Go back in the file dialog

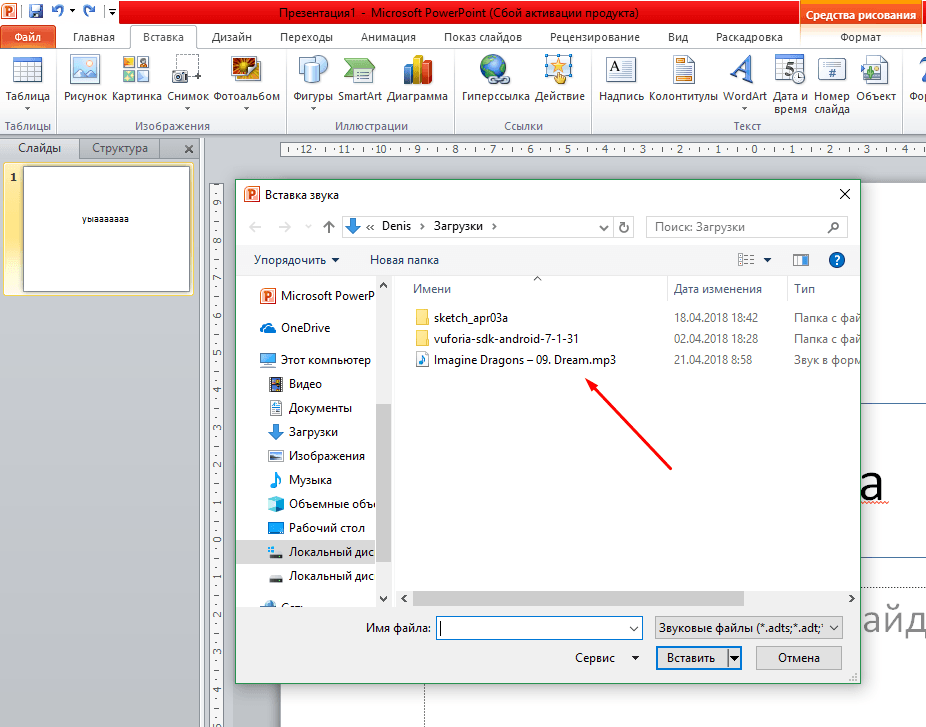coord(255,227)
